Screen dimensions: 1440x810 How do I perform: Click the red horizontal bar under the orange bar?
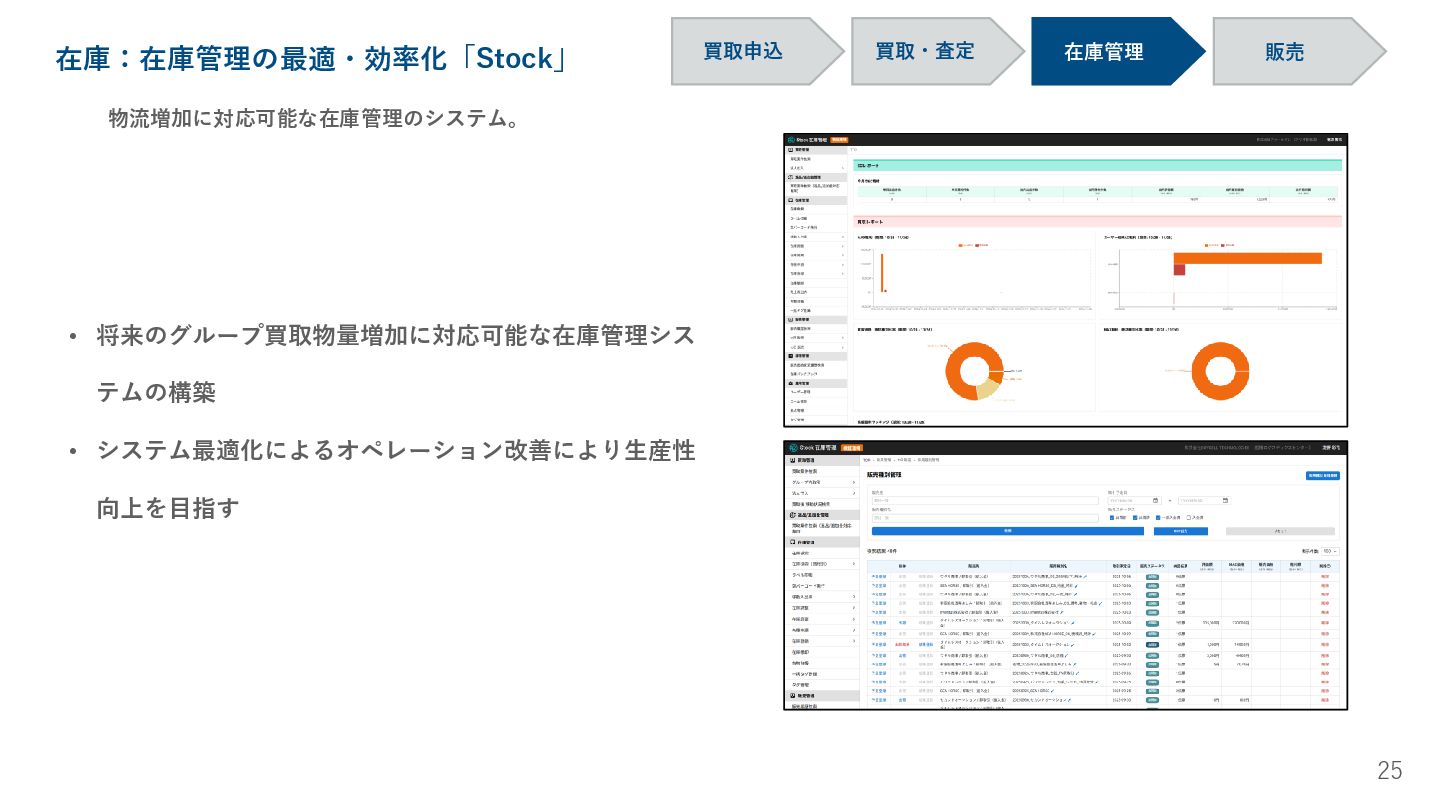coord(1179,270)
